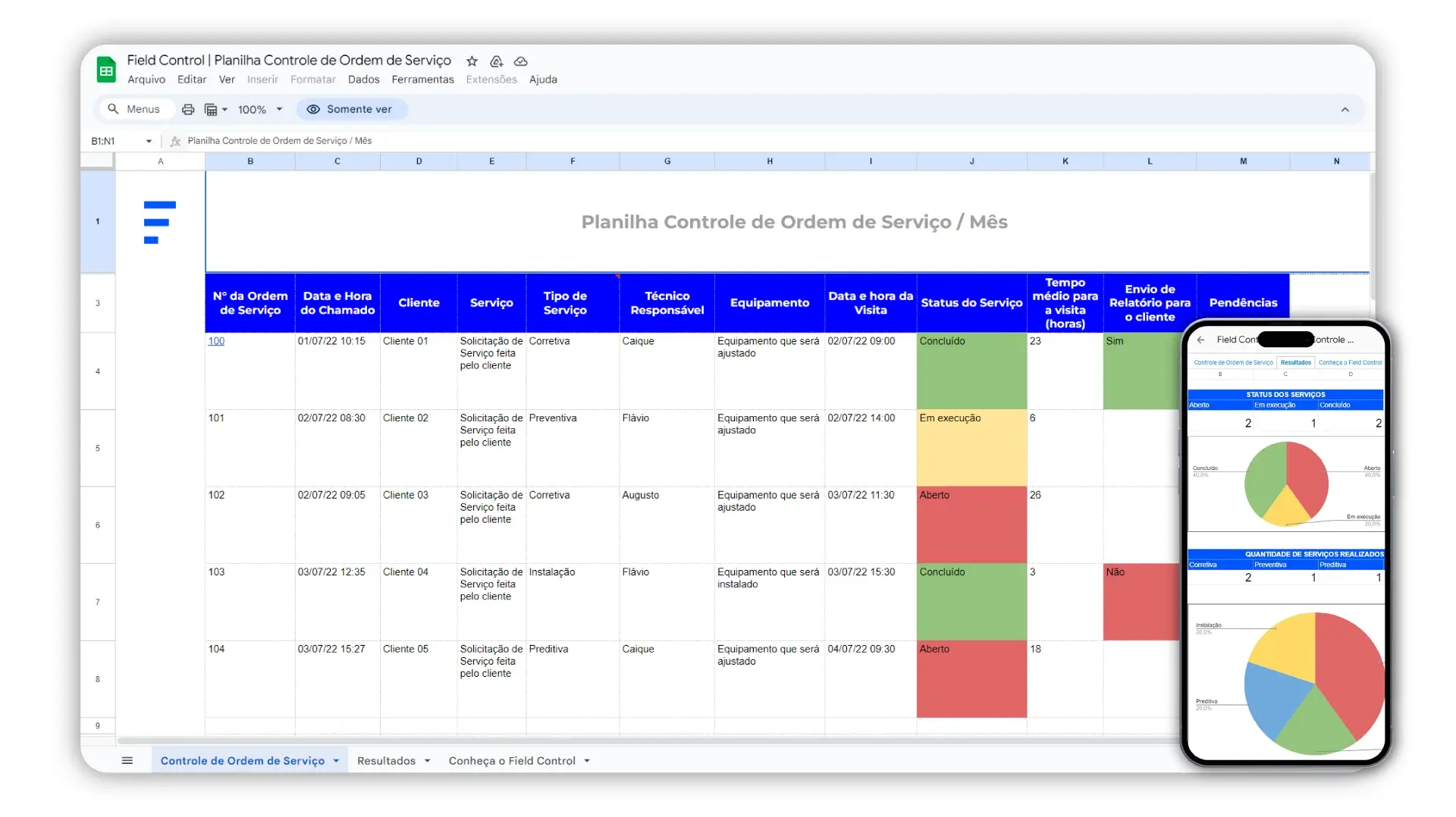1456x817 pixels.
Task: Click the formula bar text
Action: coord(280,141)
